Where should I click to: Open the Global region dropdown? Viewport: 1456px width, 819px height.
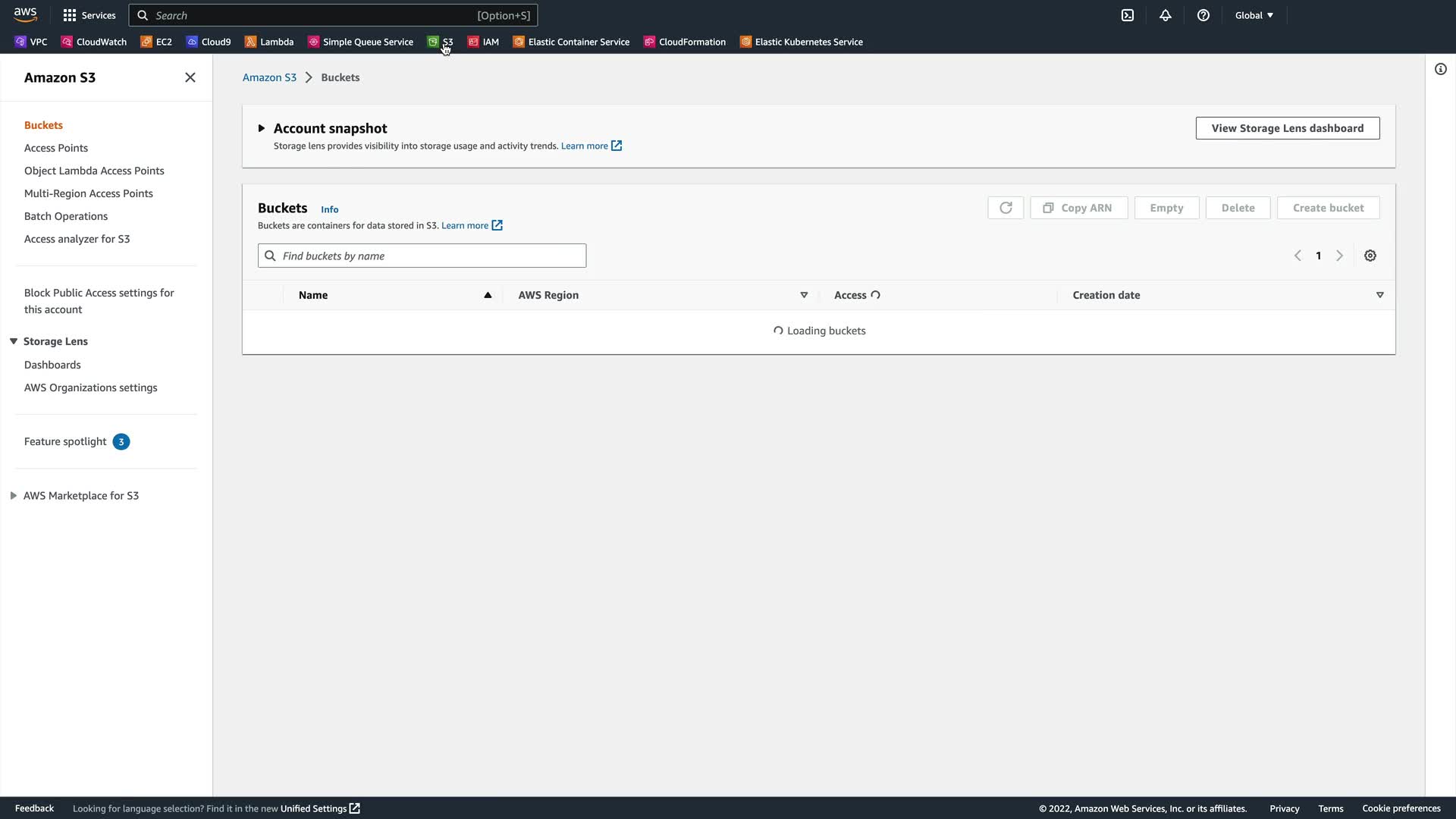coord(1254,15)
